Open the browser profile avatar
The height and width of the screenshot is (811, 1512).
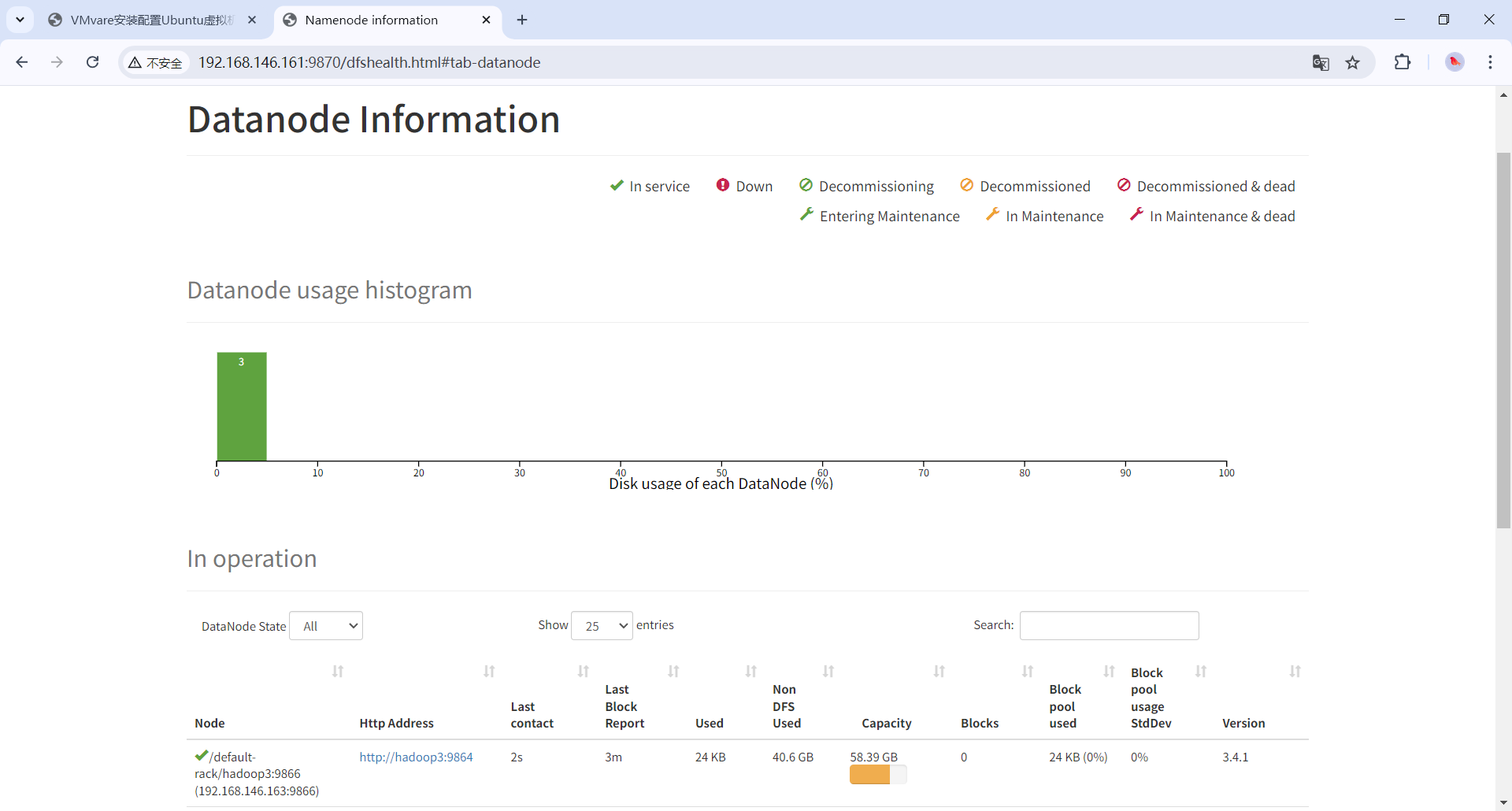pyautogui.click(x=1455, y=62)
